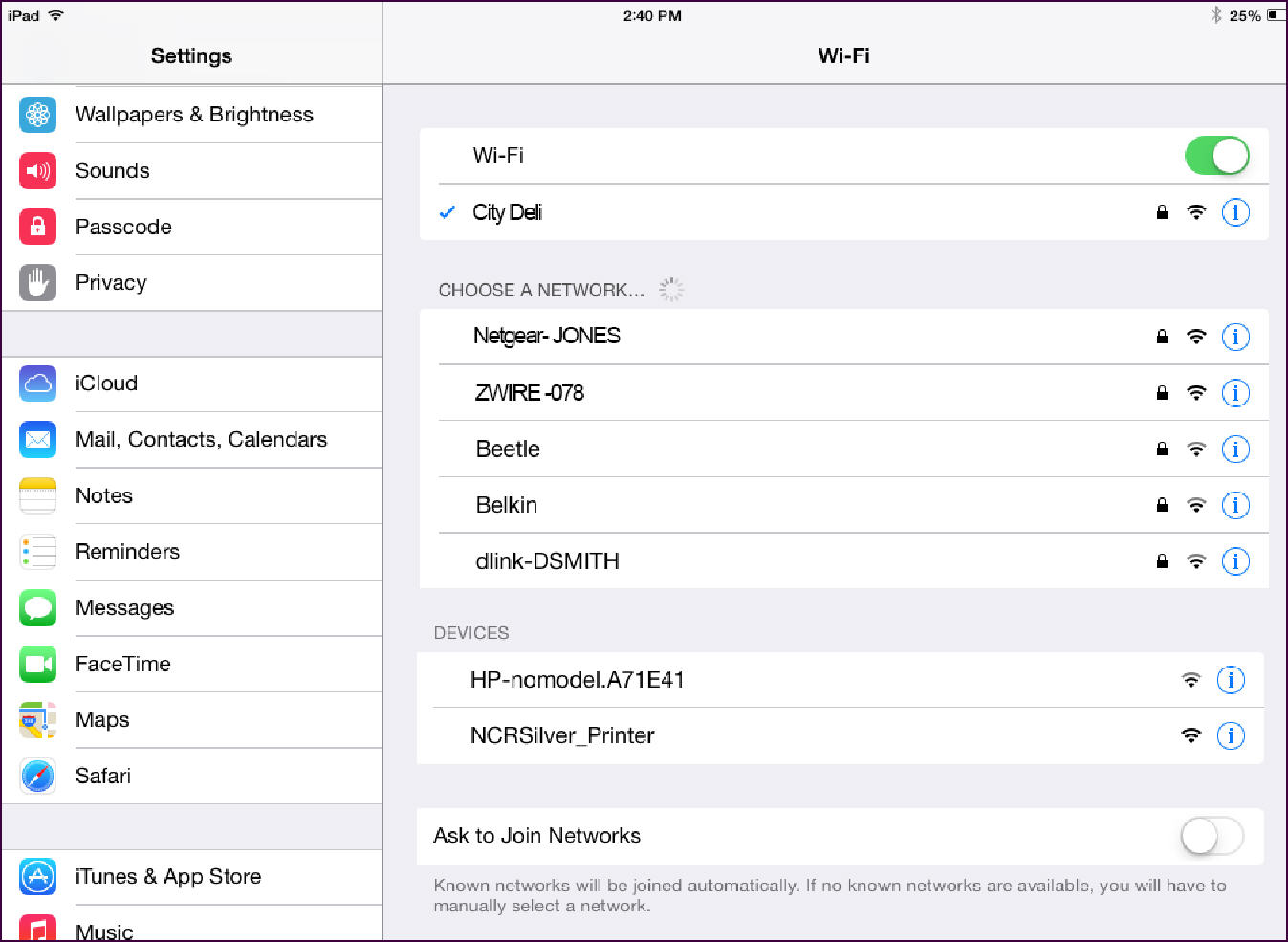Open Reminders settings
Screen dimensions: 1288x942
pos(192,552)
